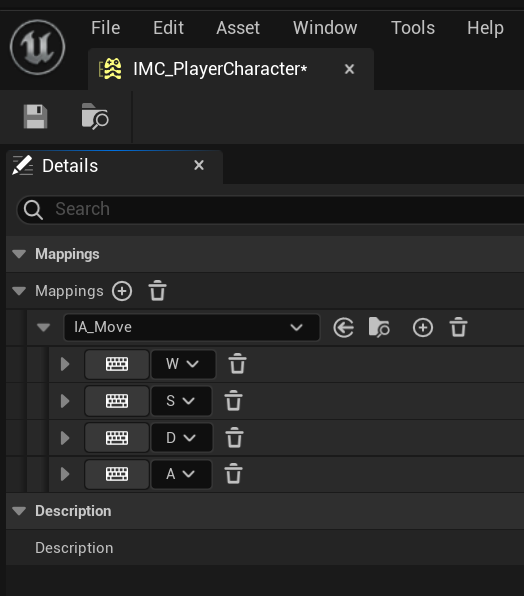Collapse the bold Mappings category header
Screen dimensions: 524x596
[19, 254]
